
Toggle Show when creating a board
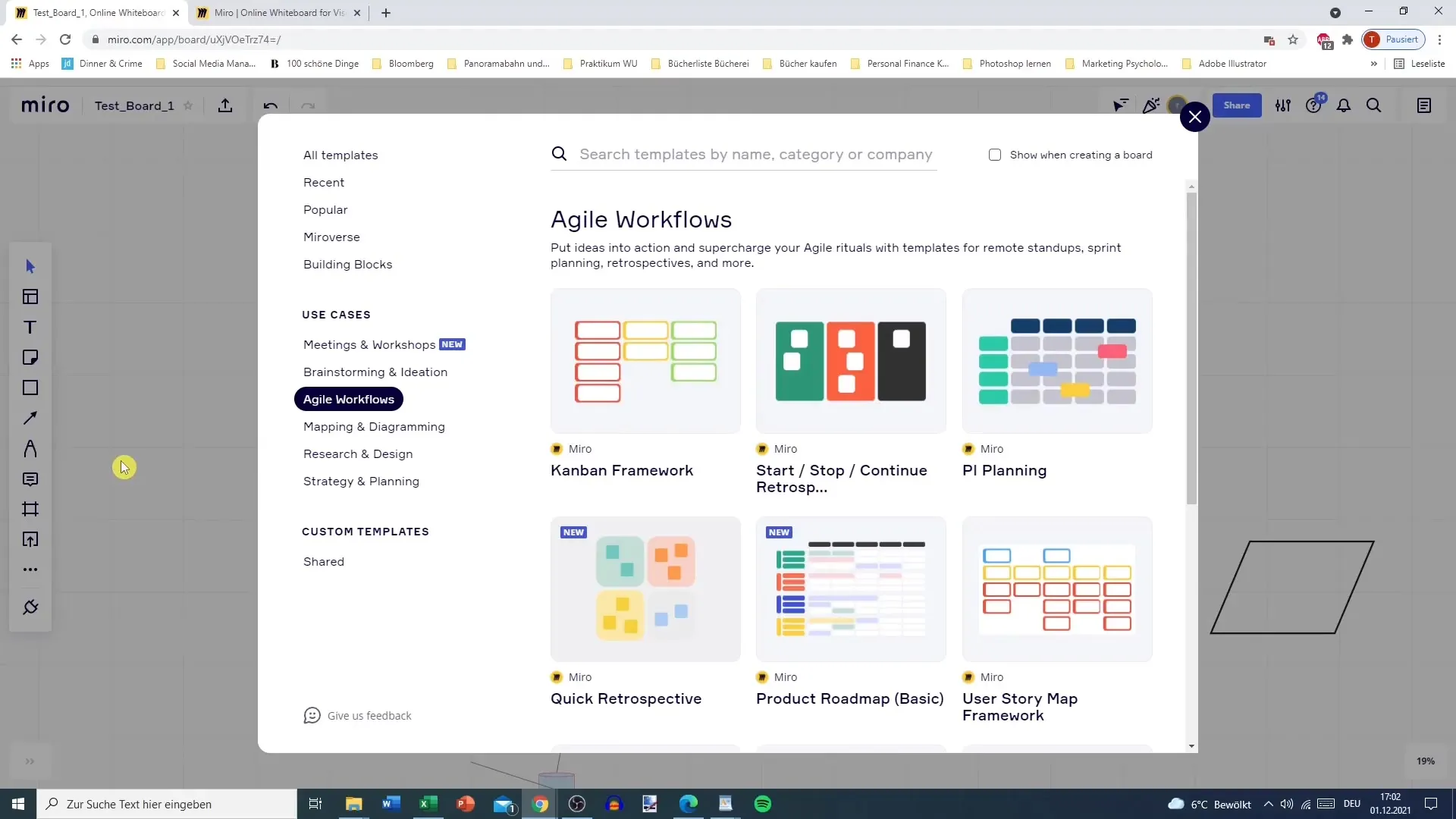pyautogui.click(x=995, y=154)
